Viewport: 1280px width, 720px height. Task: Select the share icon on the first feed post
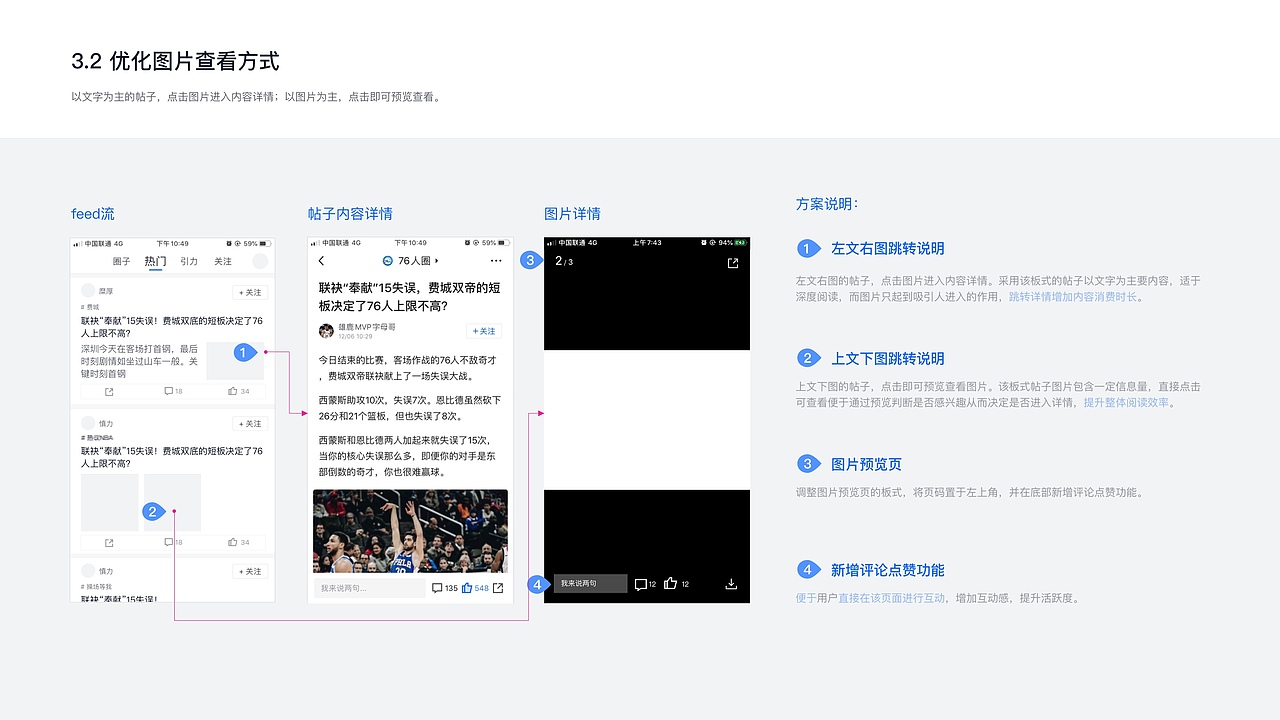[107, 392]
